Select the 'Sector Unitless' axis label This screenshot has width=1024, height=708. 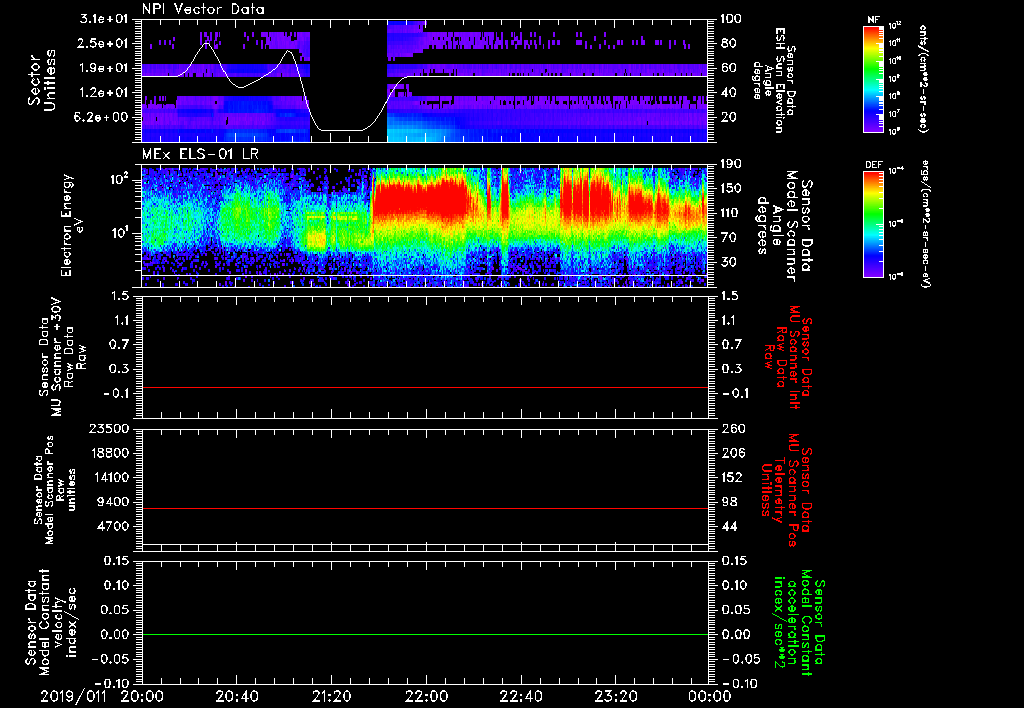click(x=40, y=80)
